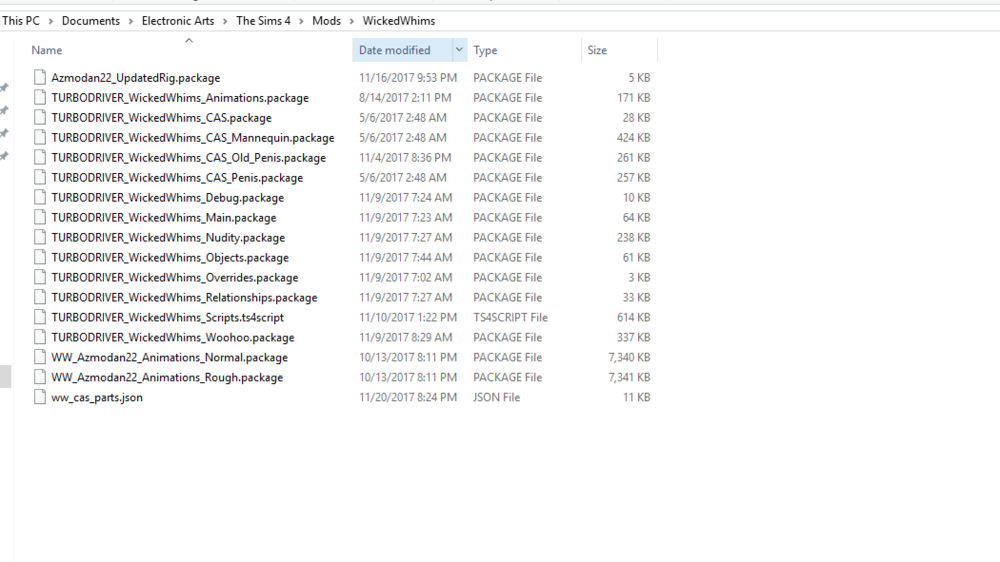Select TURBODRIVER_WickedWhims_Overrides.package name
Image resolution: width=1000 pixels, height=562 pixels.
(175, 277)
